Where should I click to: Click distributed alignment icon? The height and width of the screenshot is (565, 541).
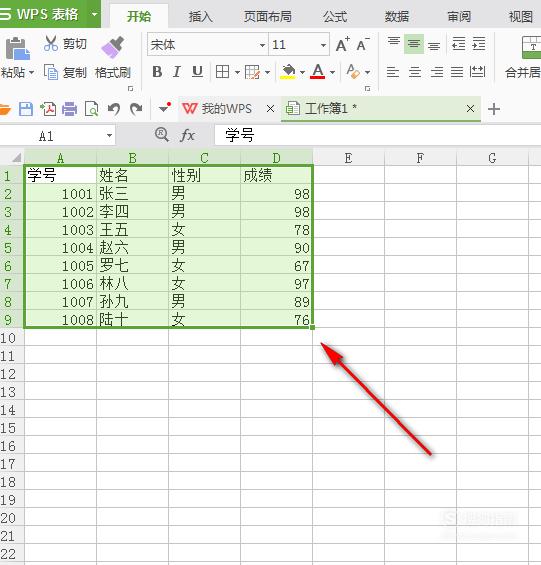click(478, 72)
